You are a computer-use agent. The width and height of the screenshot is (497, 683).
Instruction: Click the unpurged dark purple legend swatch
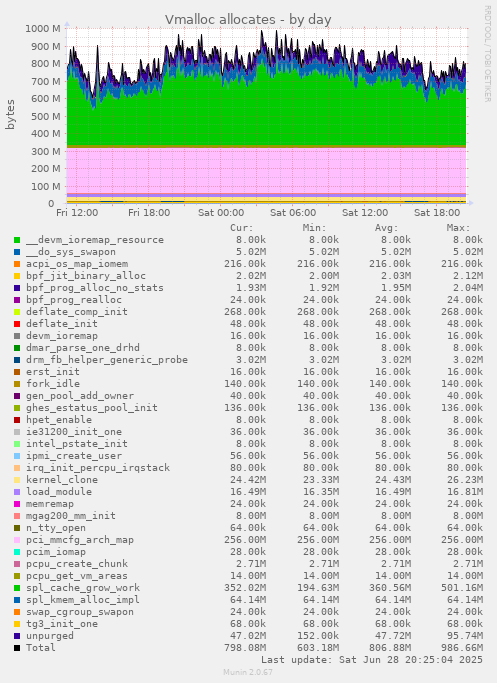pyautogui.click(x=17, y=636)
